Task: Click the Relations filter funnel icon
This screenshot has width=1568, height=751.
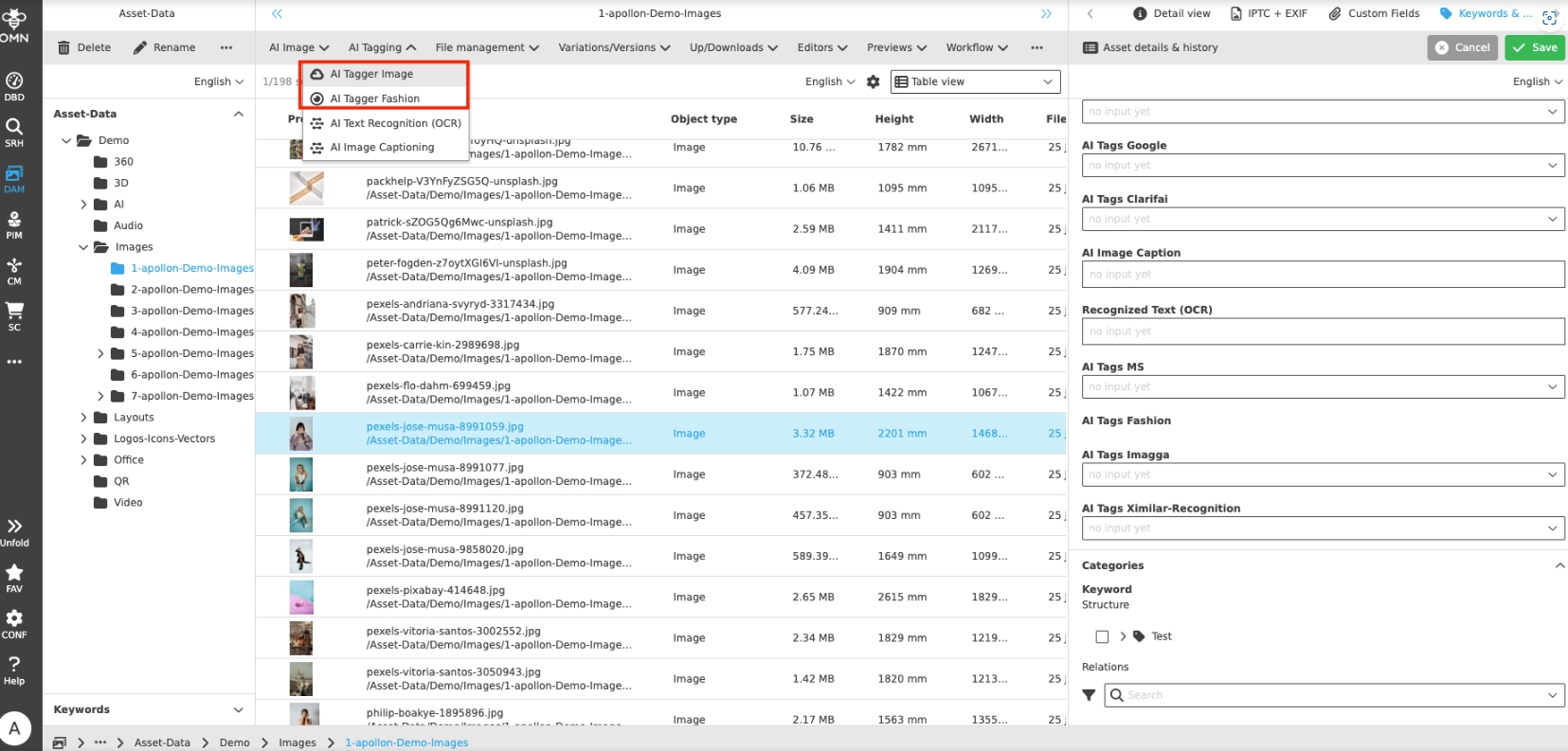Action: point(1090,695)
